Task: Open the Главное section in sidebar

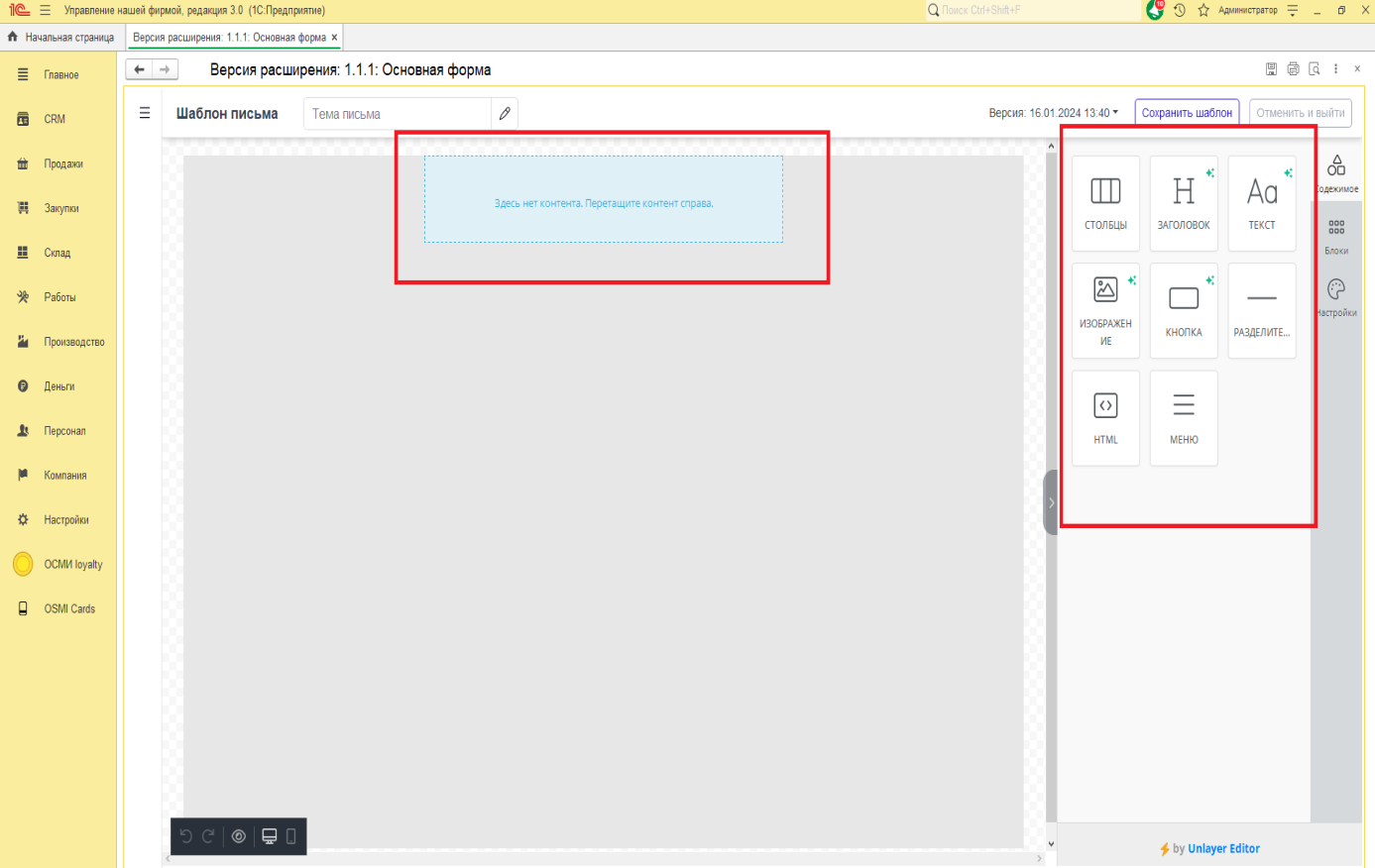Action: 58,75
